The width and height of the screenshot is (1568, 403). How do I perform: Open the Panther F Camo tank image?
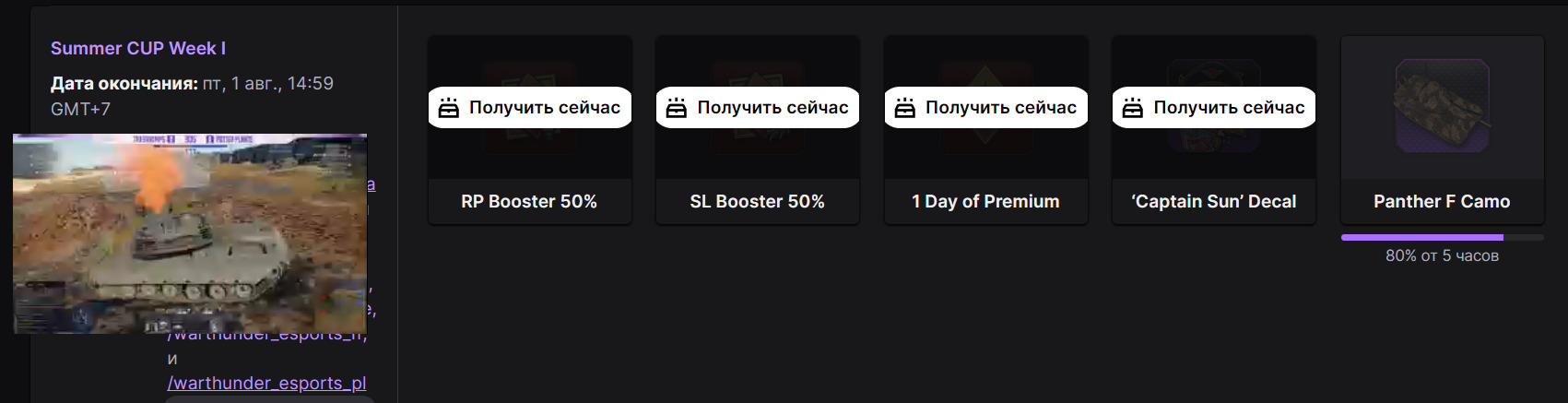pyautogui.click(x=1442, y=106)
